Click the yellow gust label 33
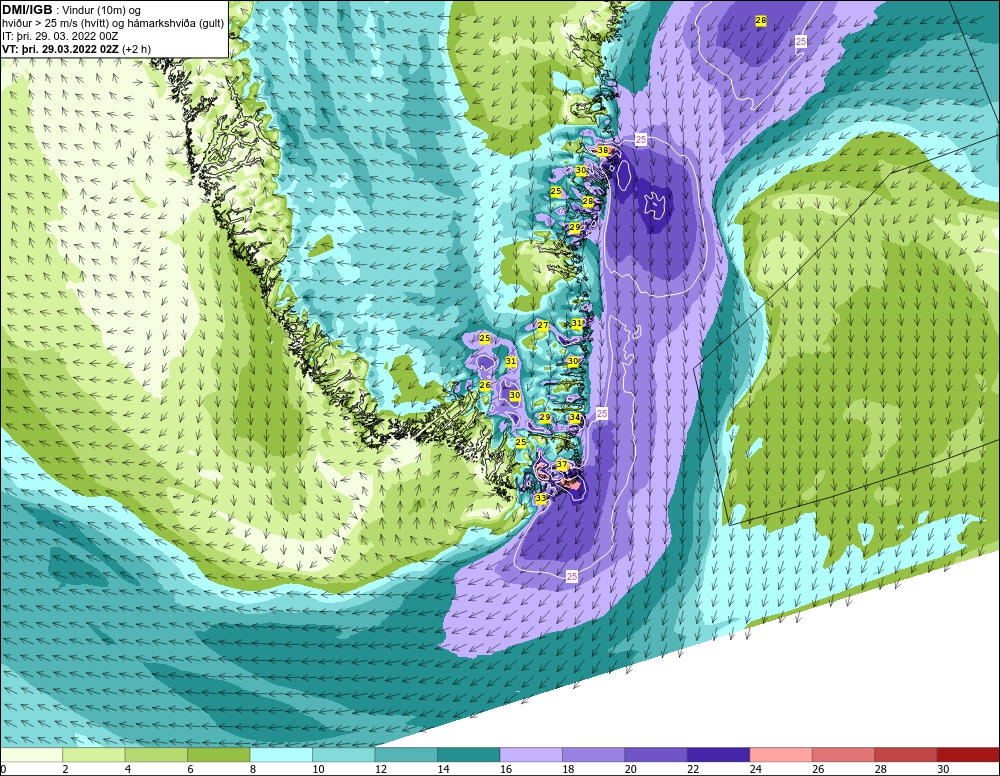 click(x=541, y=498)
